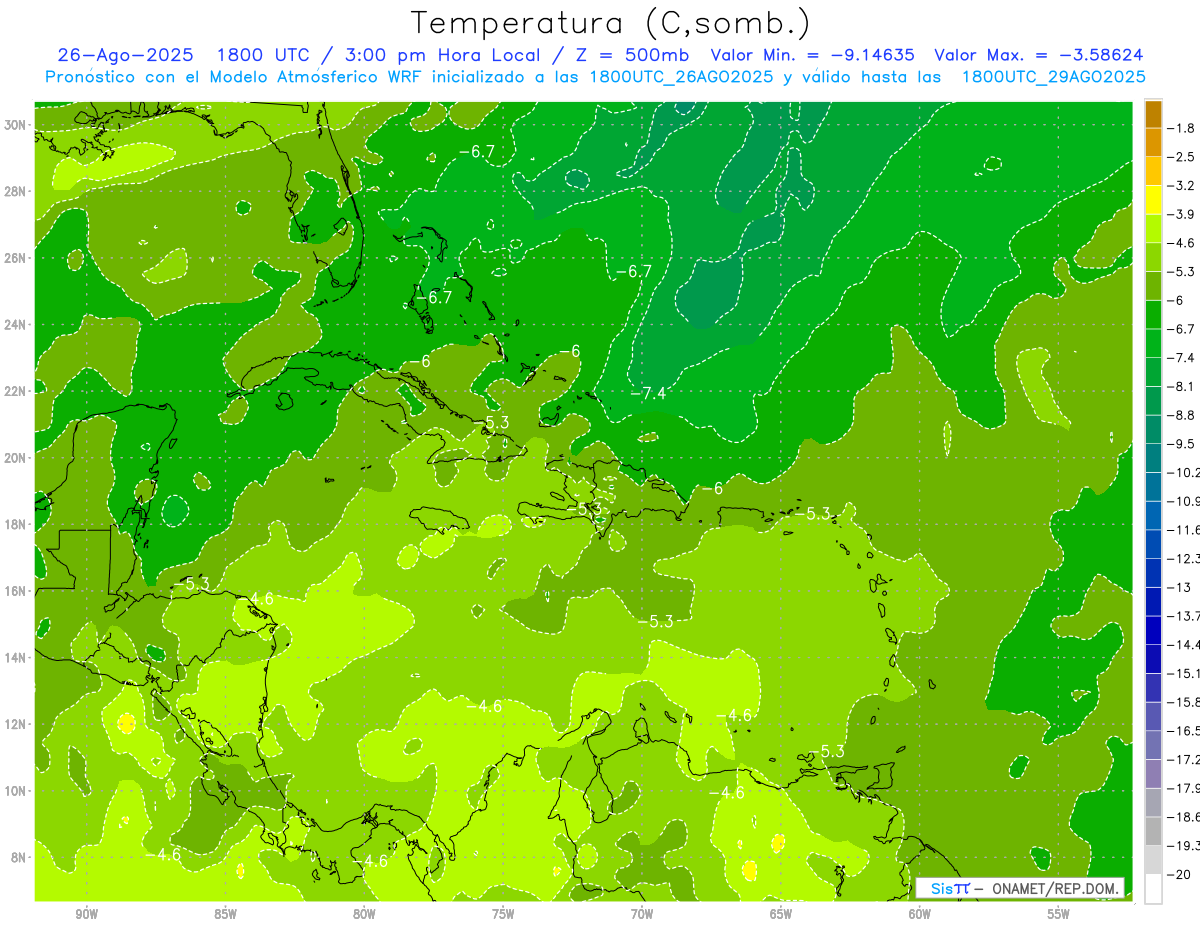Click the 20N latitude axis label
This screenshot has height=927, width=1200.
coord(17,458)
